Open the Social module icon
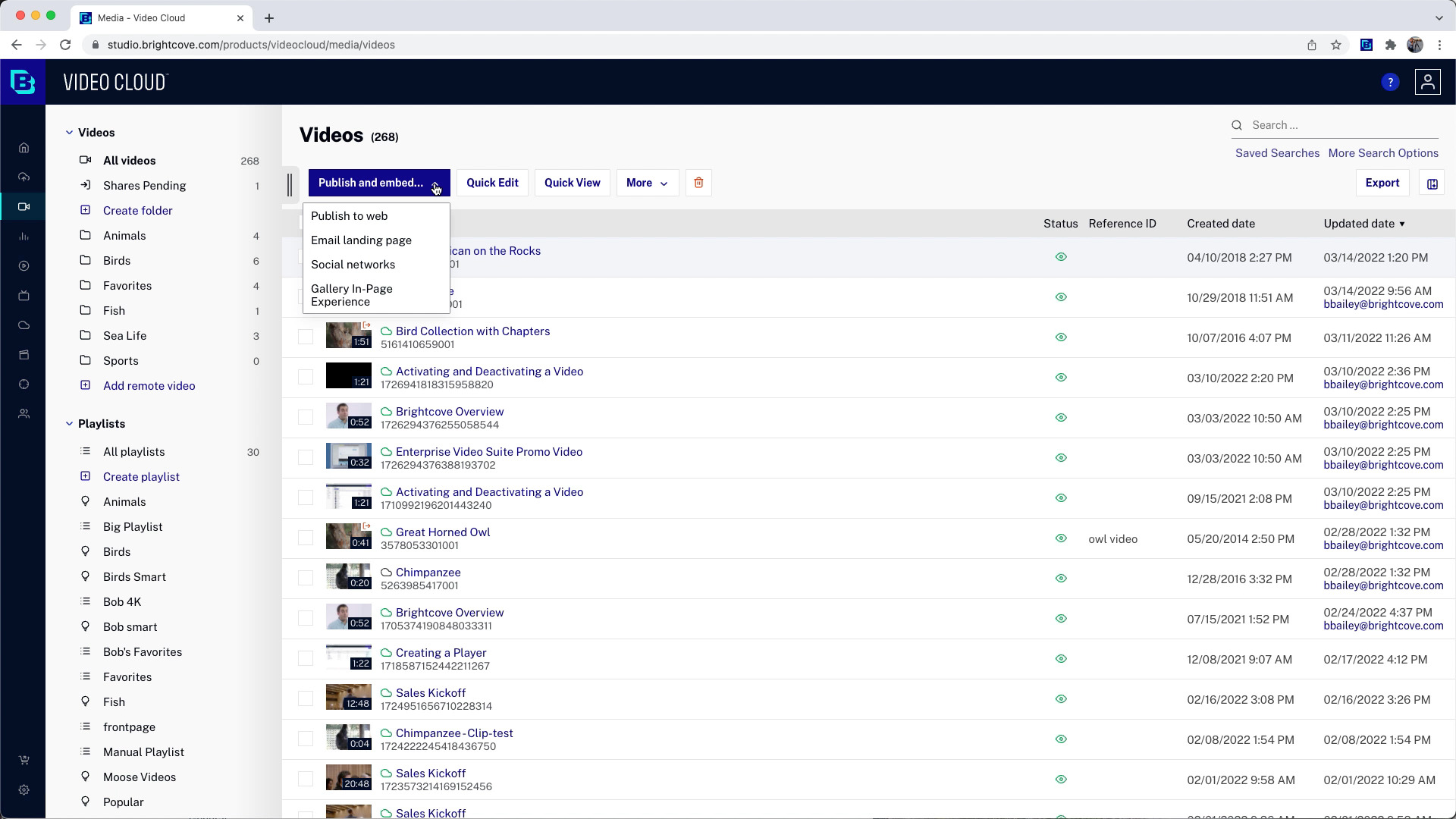The image size is (1456, 819). click(24, 384)
